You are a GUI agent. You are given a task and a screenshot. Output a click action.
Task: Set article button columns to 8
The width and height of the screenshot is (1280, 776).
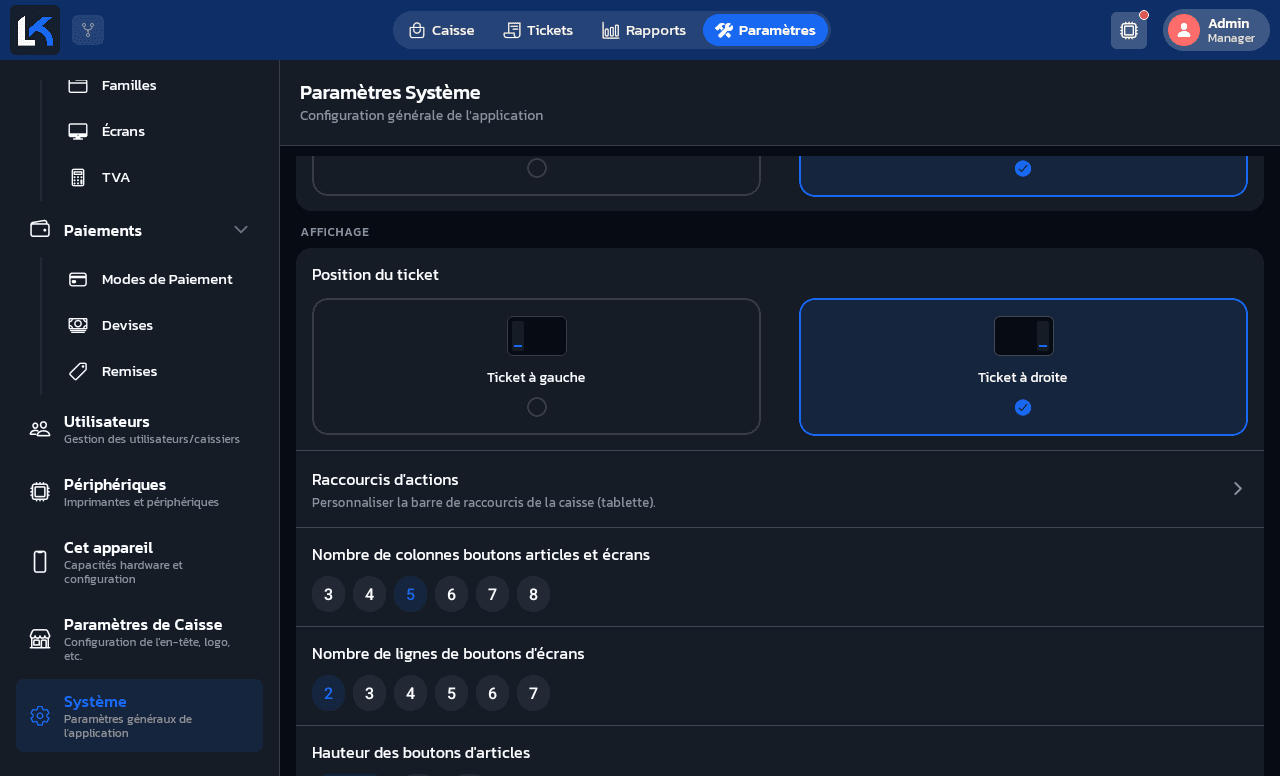pos(533,594)
